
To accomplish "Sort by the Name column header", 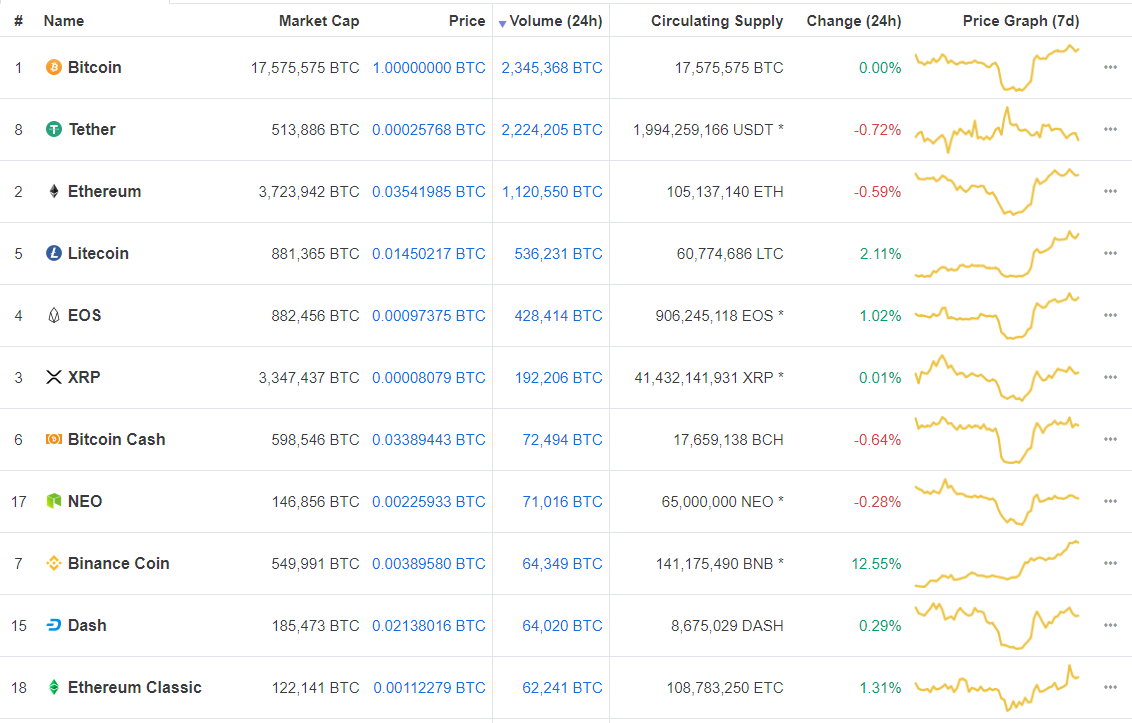I will (x=64, y=21).
